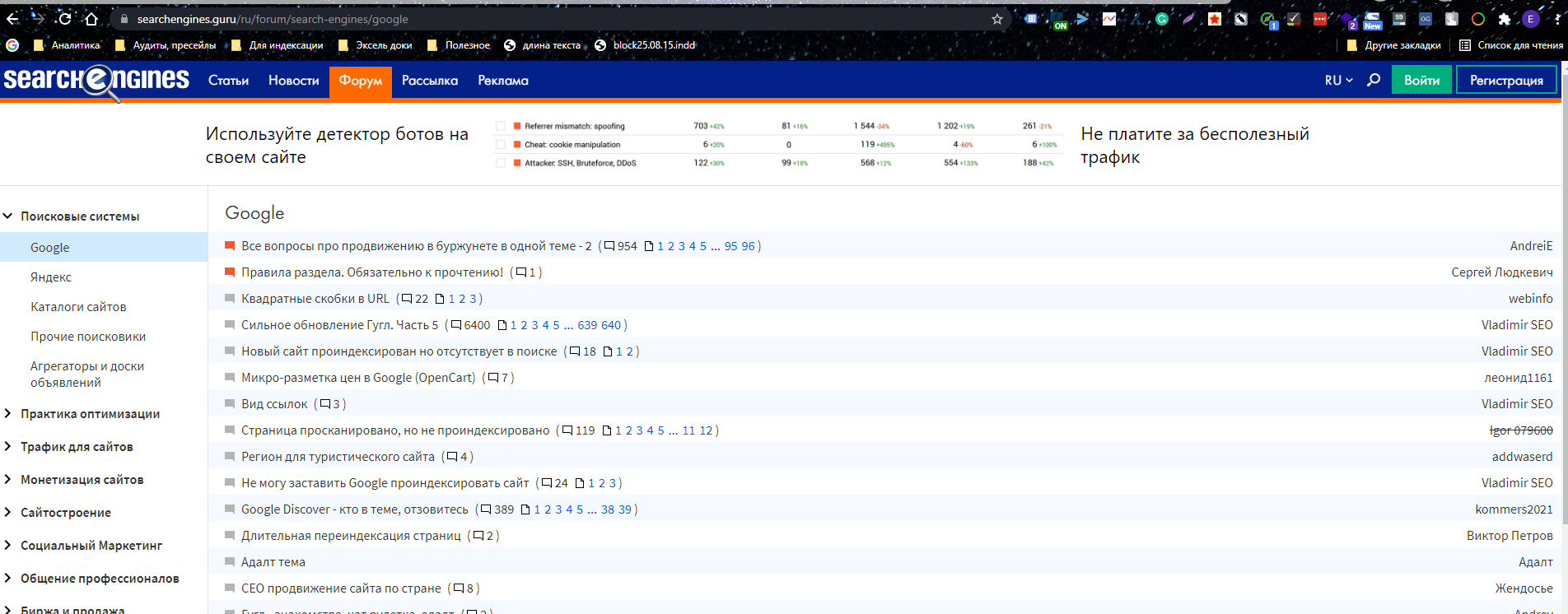The image size is (1568, 614).
Task: Open the Grammarly extension icon
Action: [1162, 19]
